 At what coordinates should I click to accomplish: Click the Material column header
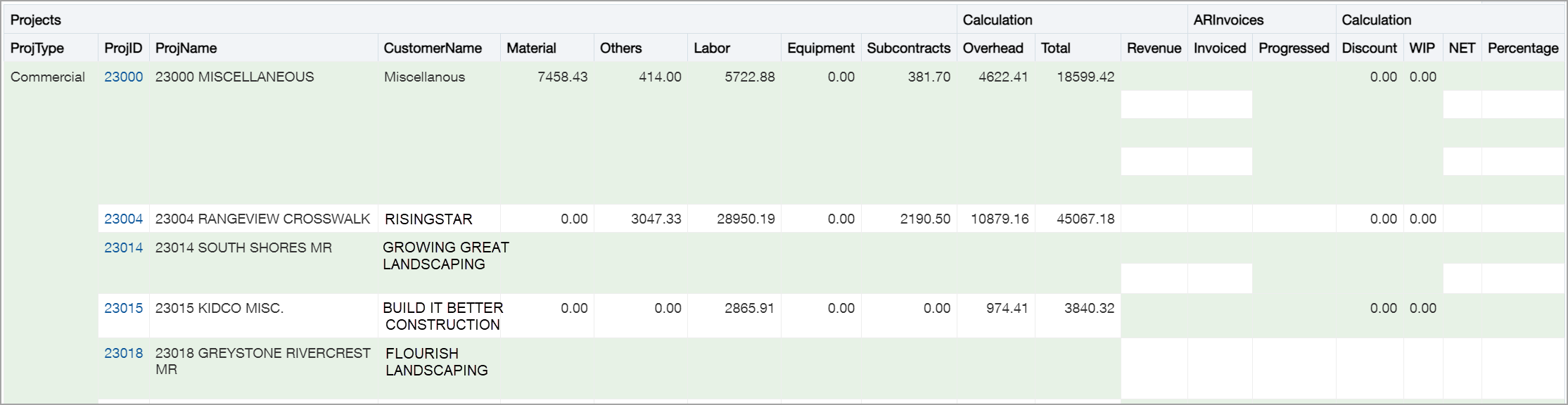(531, 48)
